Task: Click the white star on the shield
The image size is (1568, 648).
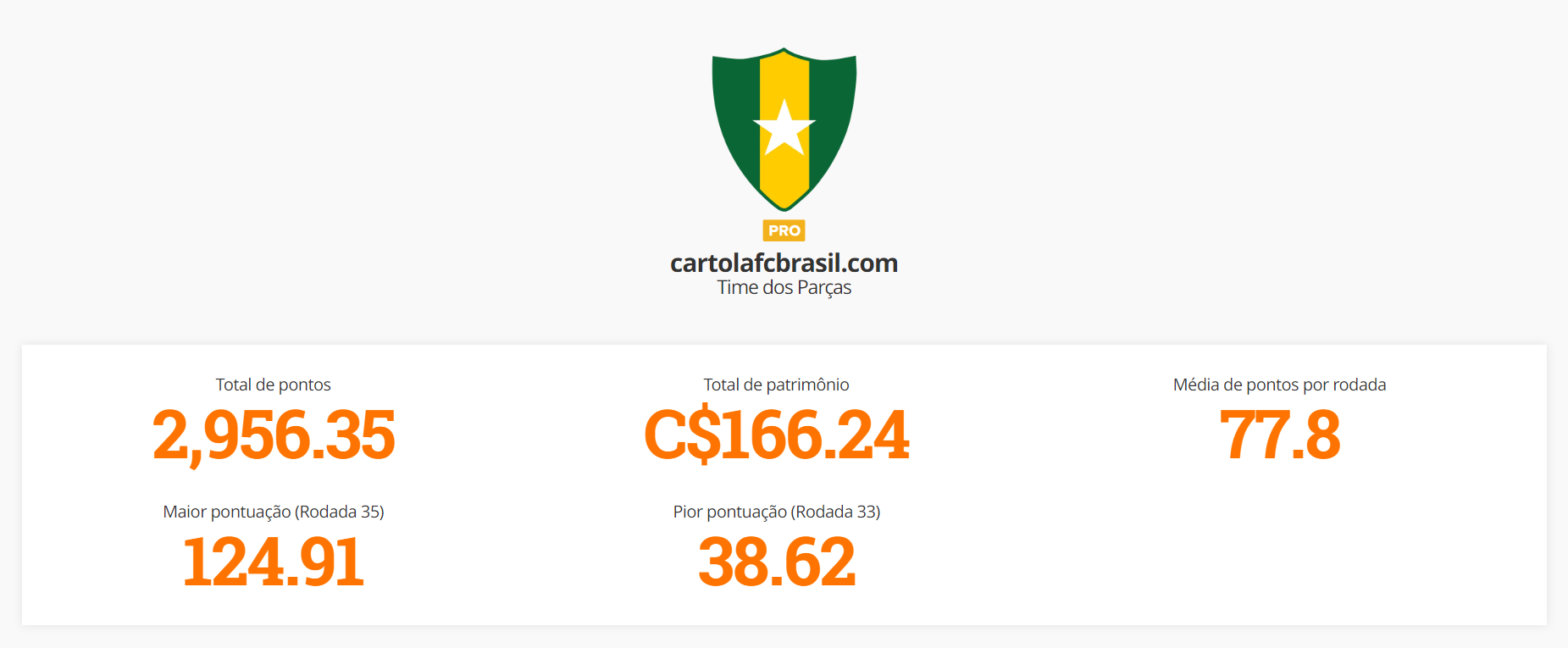Action: (784, 129)
